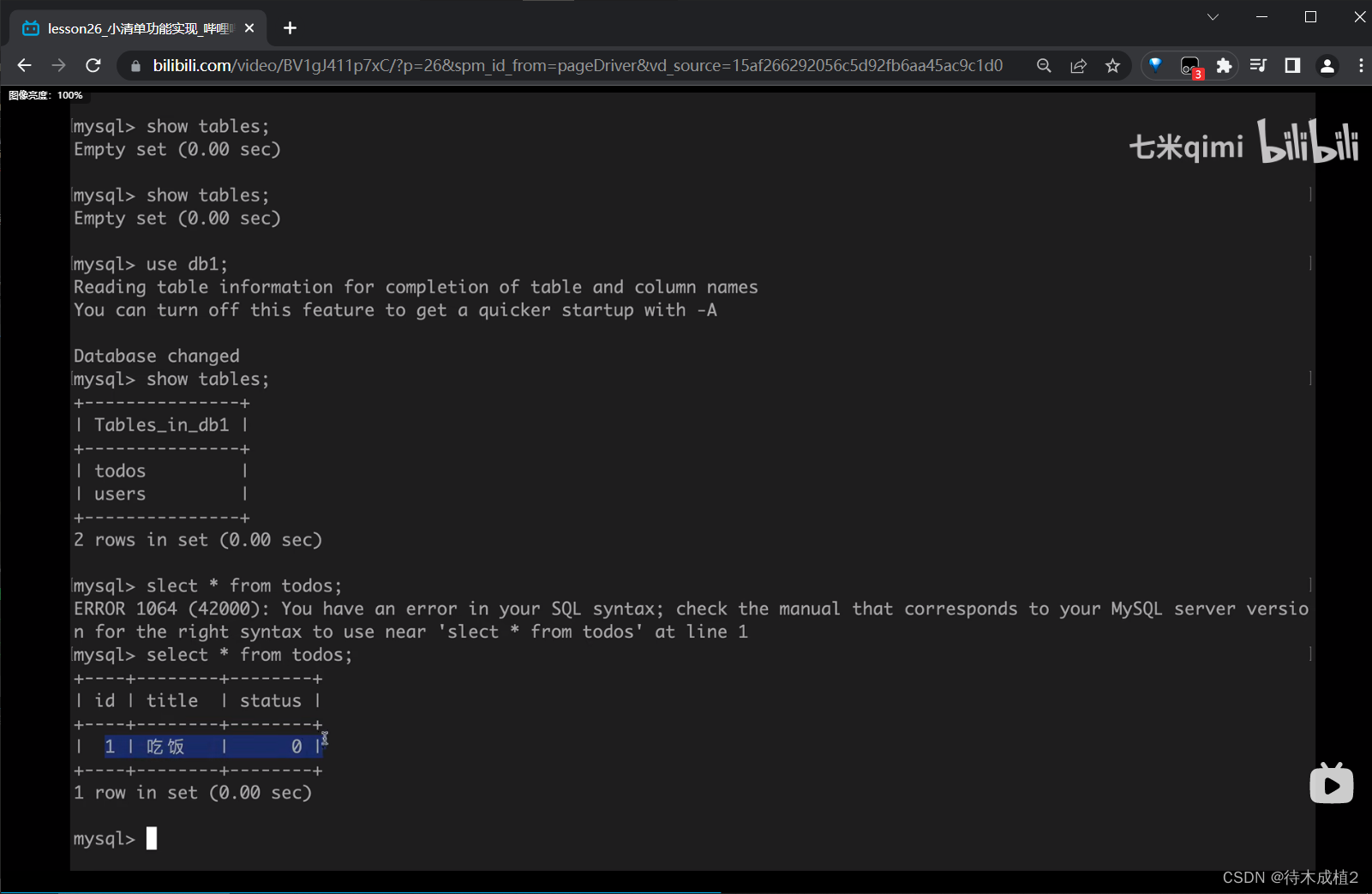Open a new browser tab
The height and width of the screenshot is (894, 1372).
click(x=290, y=28)
